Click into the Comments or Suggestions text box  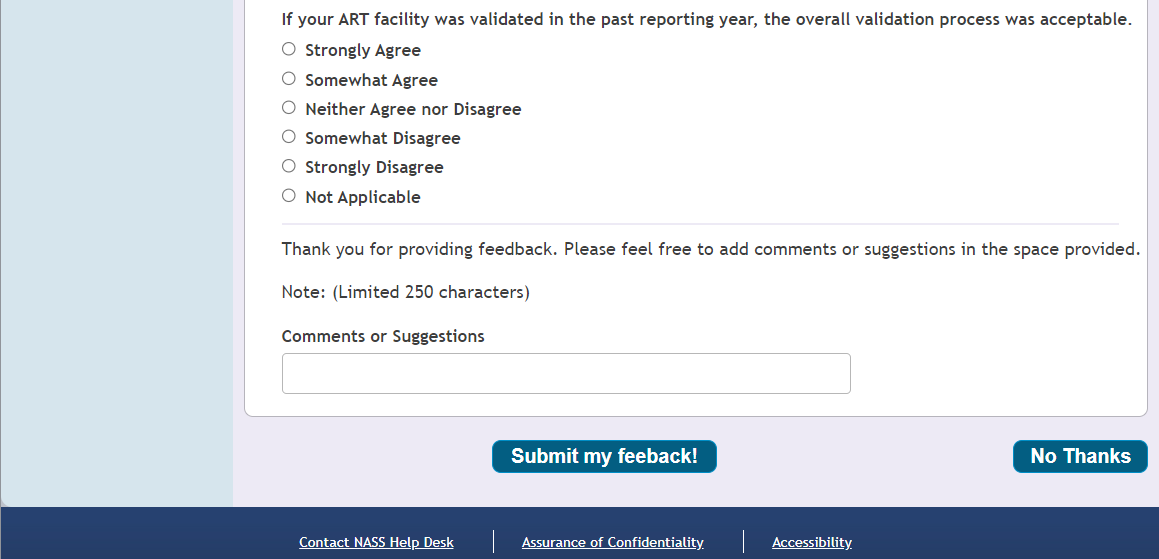(566, 373)
